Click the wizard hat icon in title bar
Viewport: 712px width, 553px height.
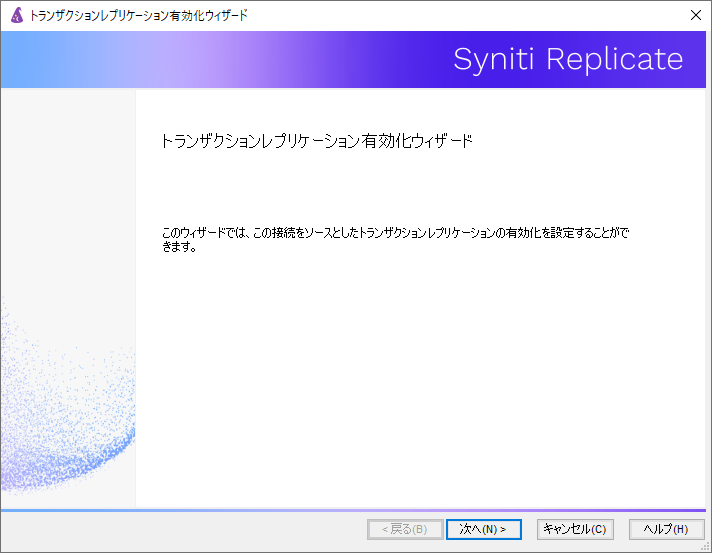[17, 15]
